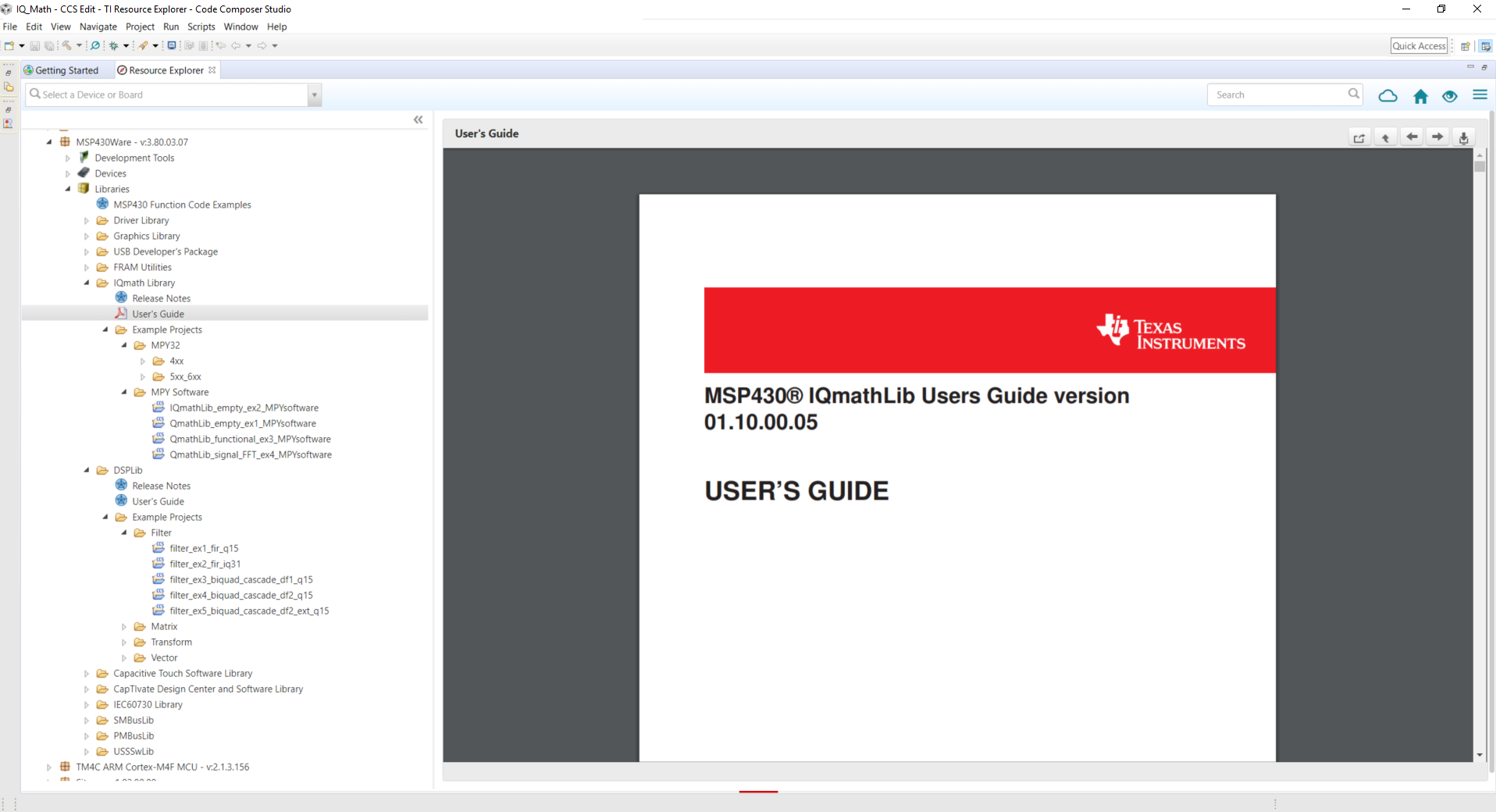
Task: Collapse the MSP430Ware tree node
Action: pos(49,142)
